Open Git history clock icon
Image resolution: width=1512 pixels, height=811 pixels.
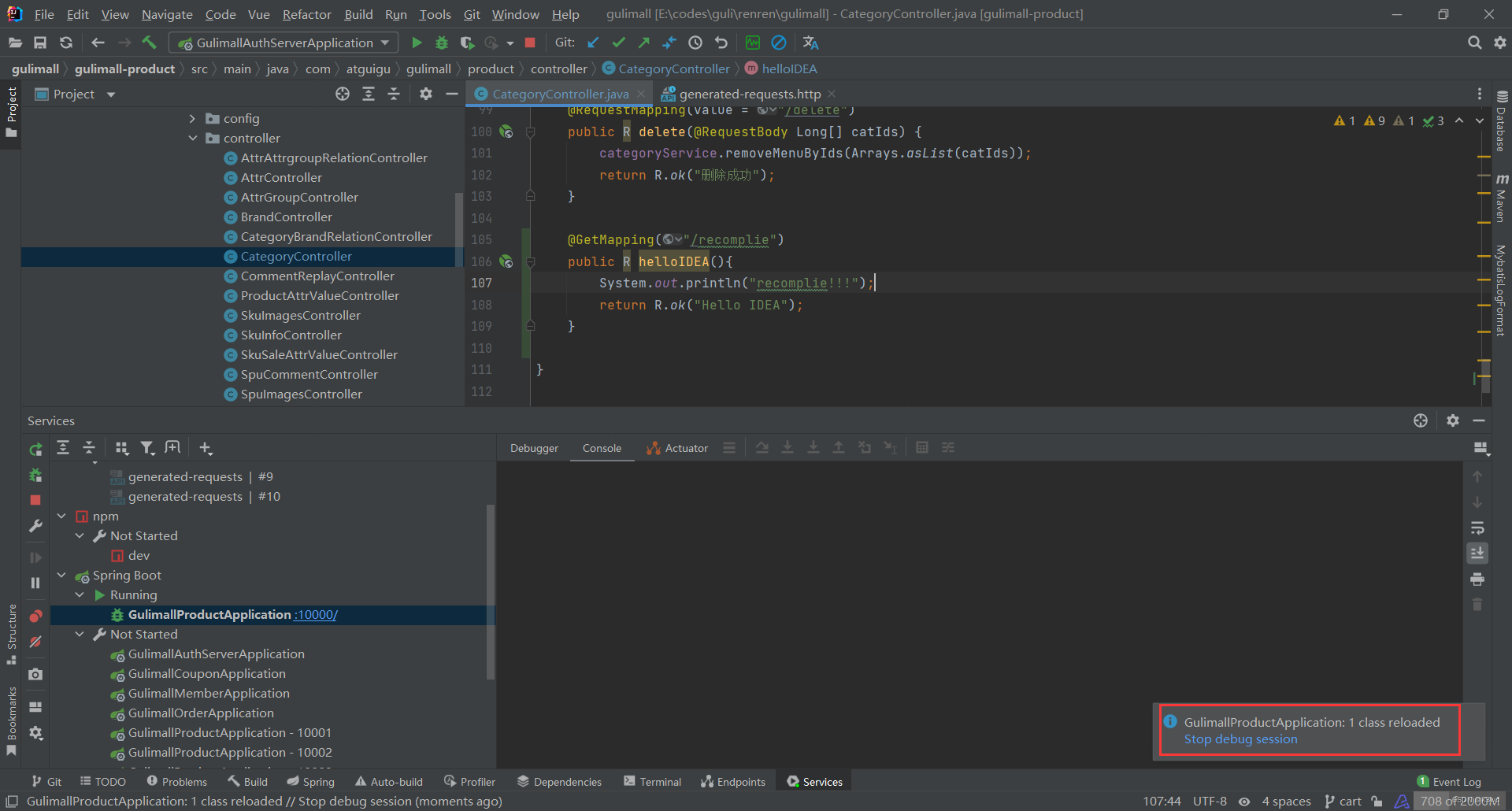695,43
